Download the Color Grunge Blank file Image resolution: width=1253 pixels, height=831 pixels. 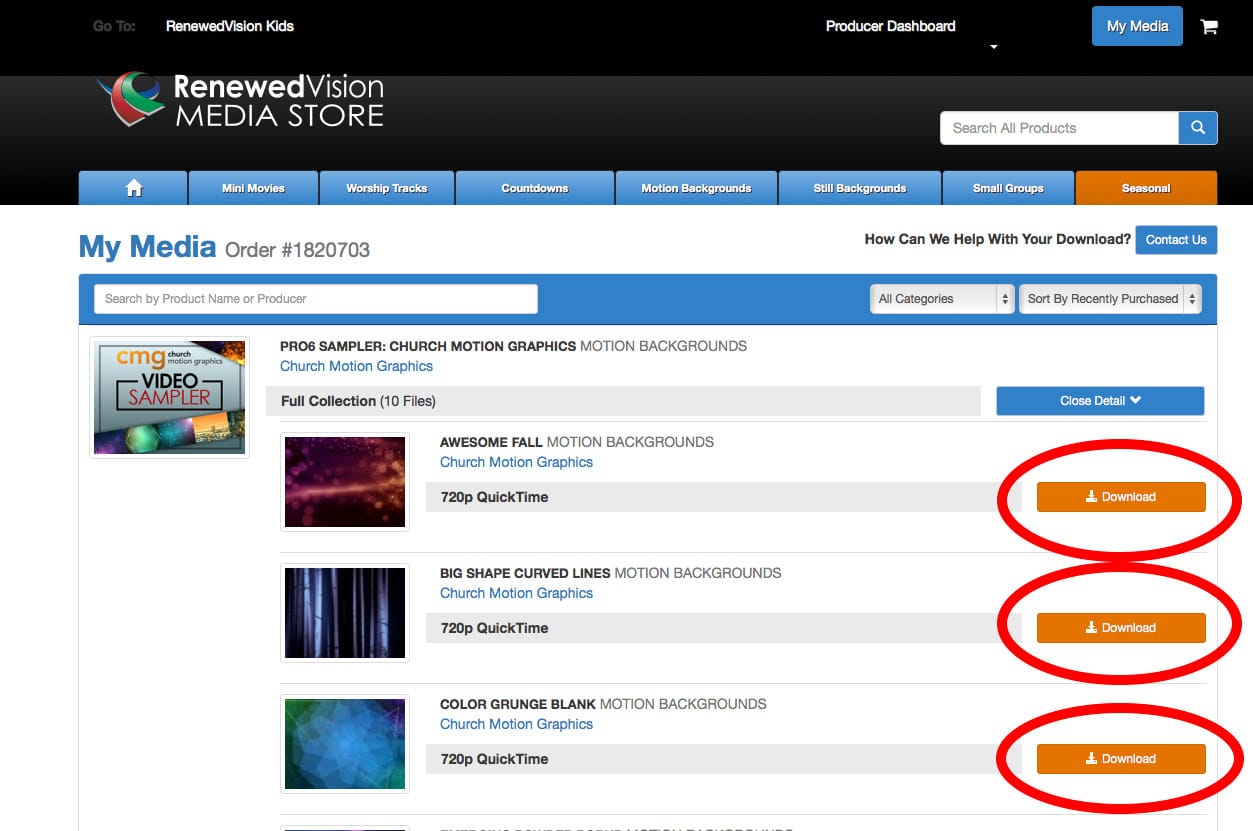pyautogui.click(x=1121, y=759)
